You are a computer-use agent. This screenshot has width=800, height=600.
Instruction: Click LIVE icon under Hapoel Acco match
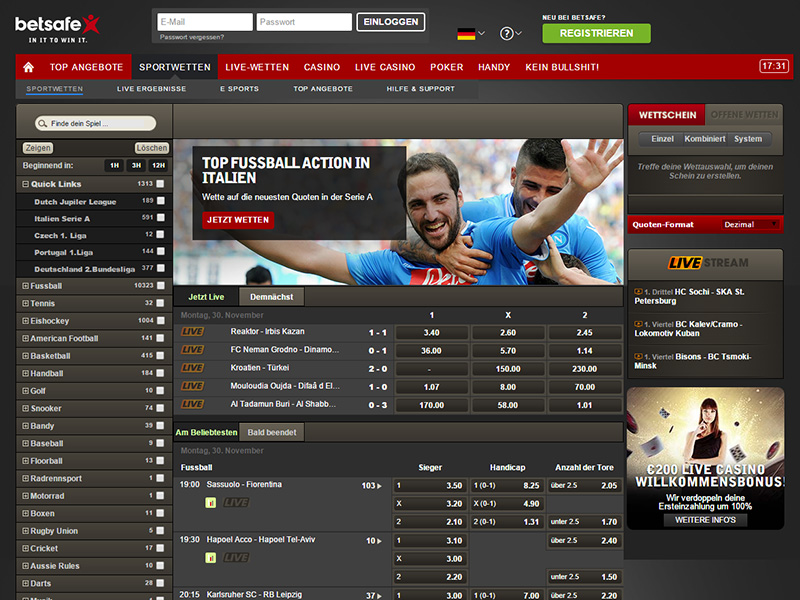point(236,558)
